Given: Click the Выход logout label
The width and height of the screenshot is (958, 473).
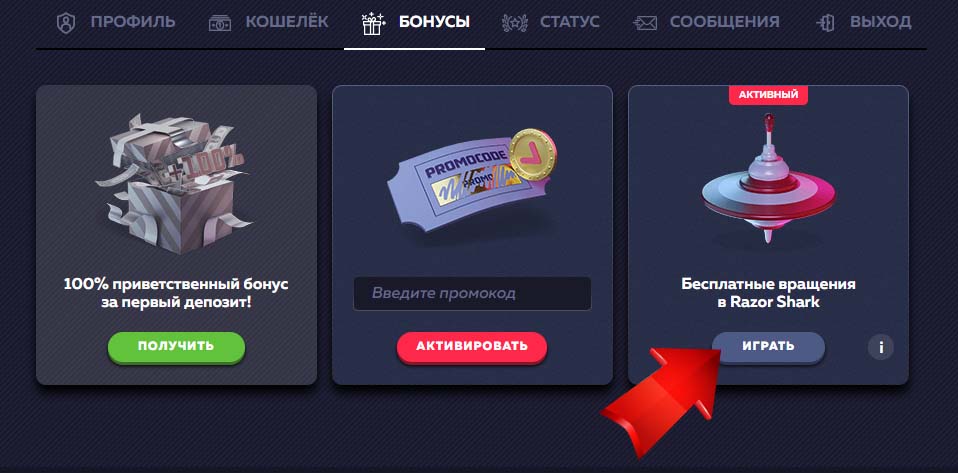Looking at the screenshot, I should (x=880, y=23).
